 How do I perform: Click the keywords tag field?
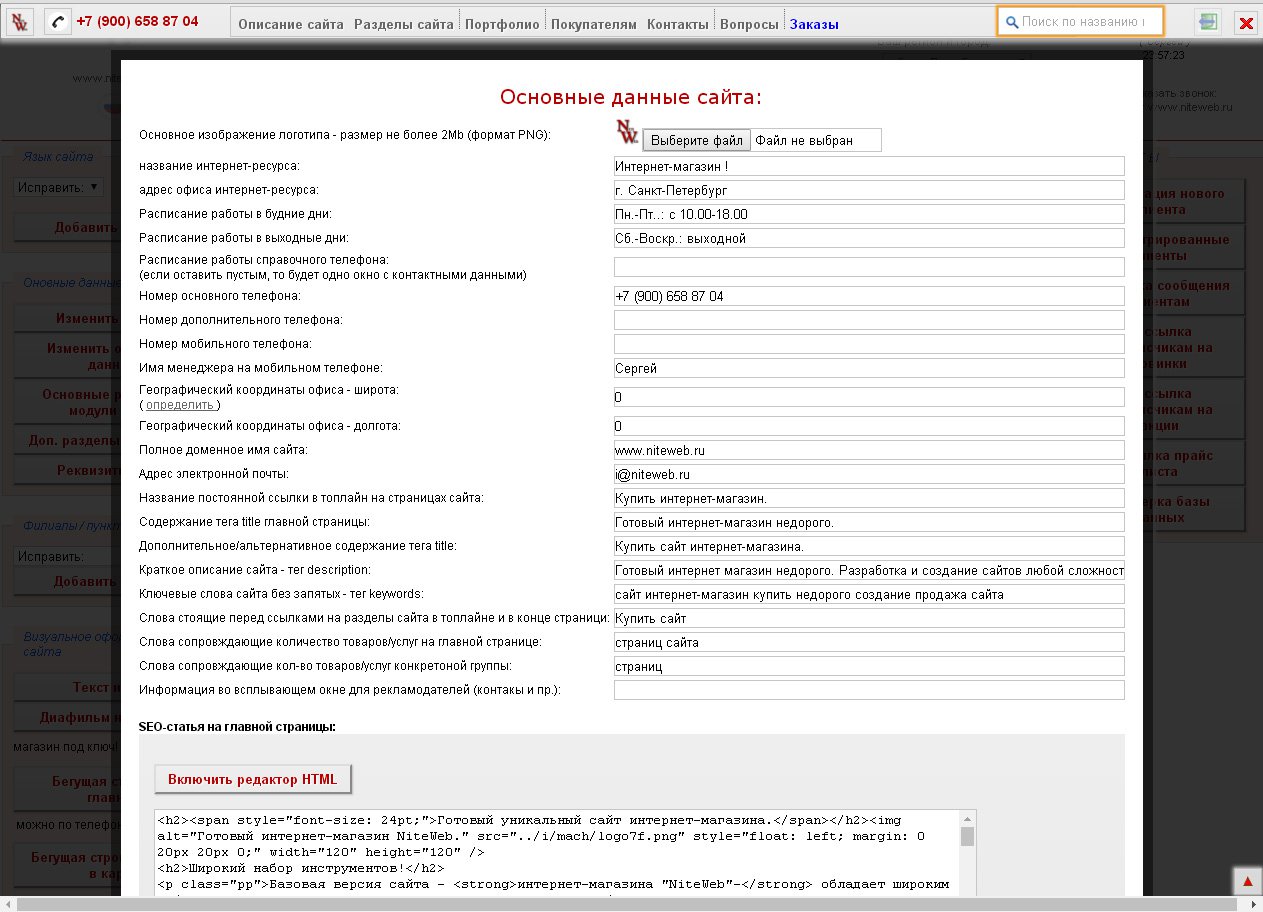[869, 594]
